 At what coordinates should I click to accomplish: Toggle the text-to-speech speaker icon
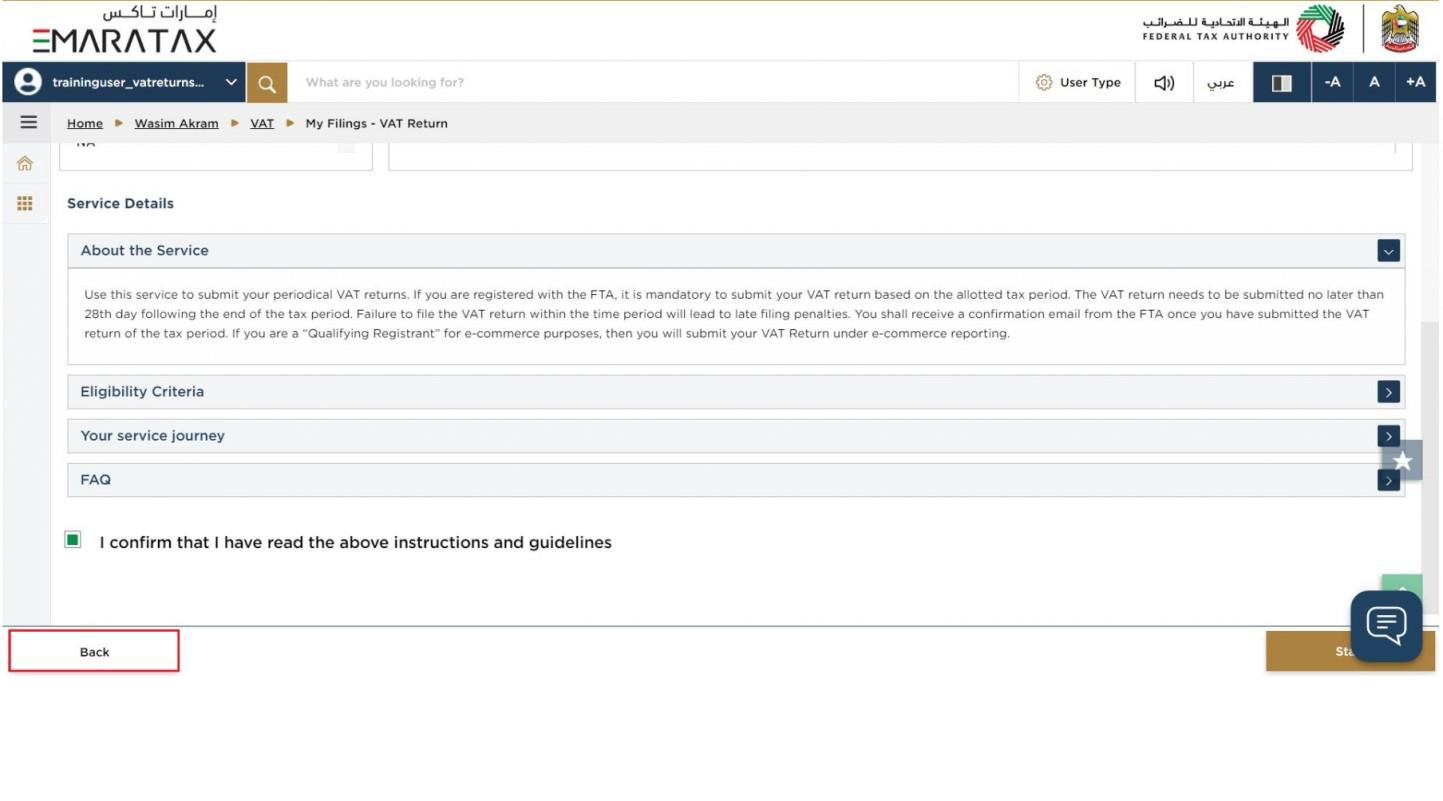(1164, 83)
